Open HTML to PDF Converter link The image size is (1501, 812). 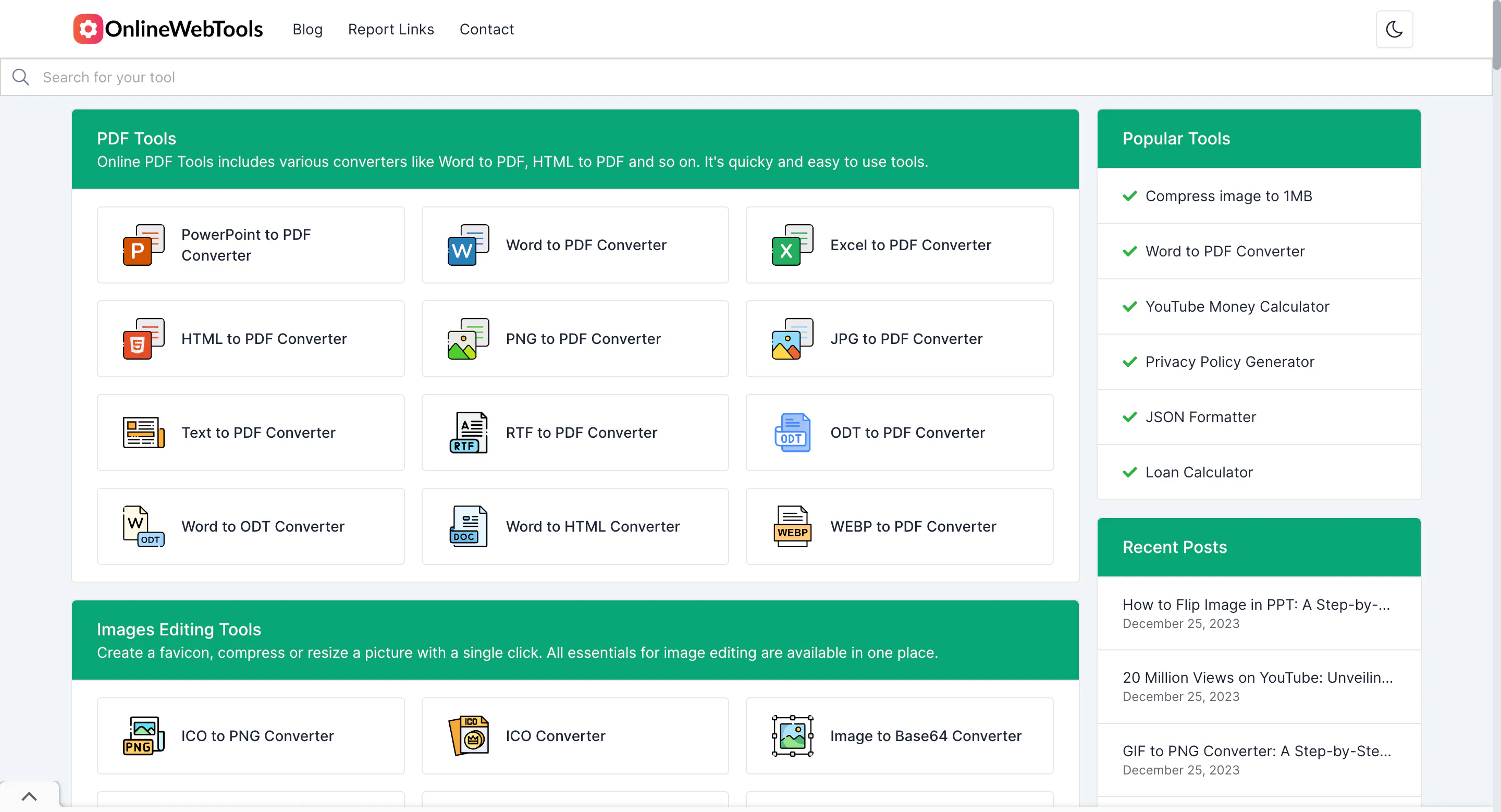(x=264, y=339)
